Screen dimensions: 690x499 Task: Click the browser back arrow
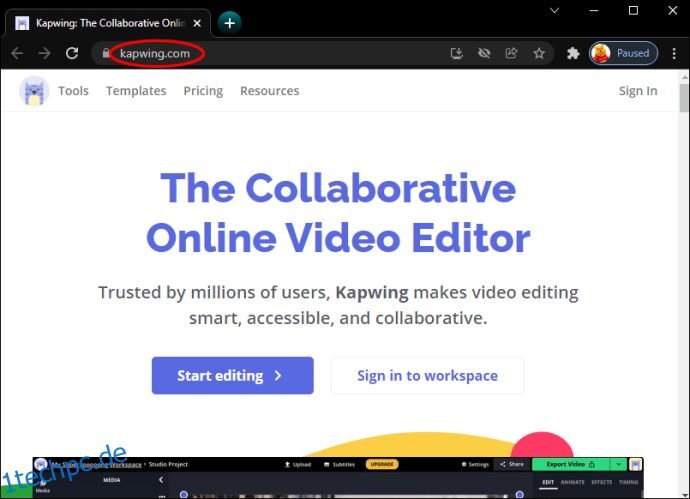click(x=17, y=53)
